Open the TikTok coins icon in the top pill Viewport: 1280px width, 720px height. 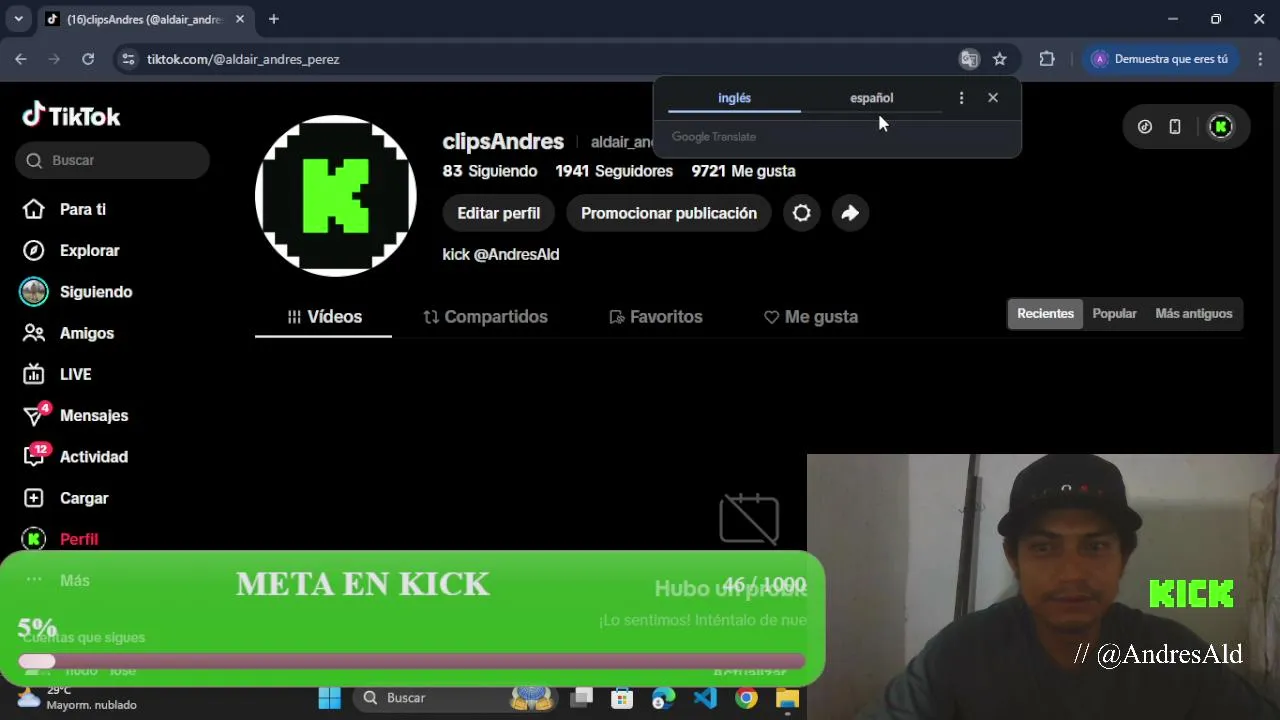click(1145, 127)
